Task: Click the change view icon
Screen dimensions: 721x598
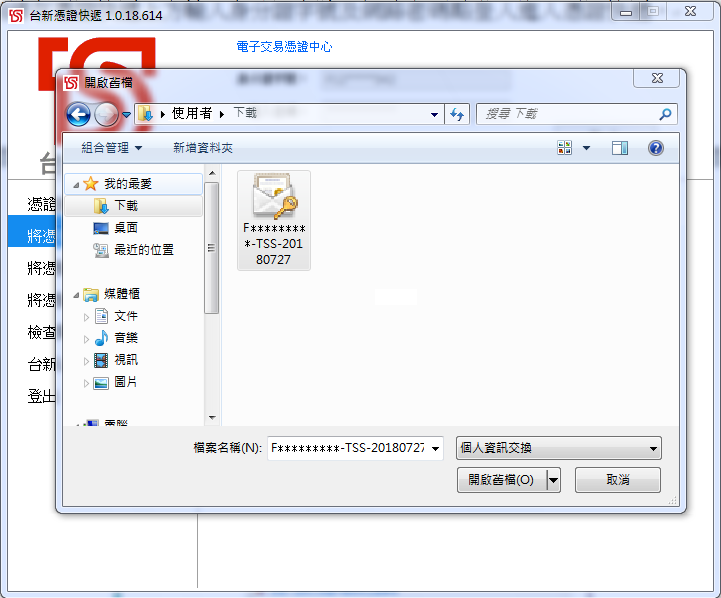Action: coord(565,148)
